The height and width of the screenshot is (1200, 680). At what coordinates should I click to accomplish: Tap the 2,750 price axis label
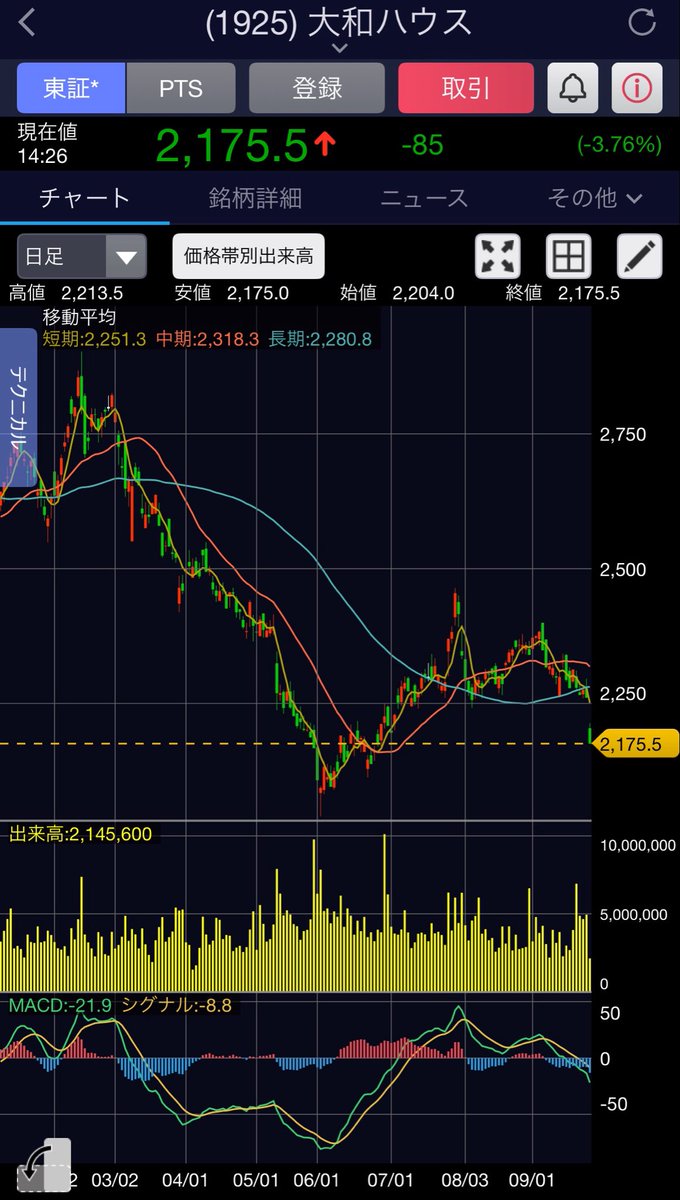coord(623,435)
